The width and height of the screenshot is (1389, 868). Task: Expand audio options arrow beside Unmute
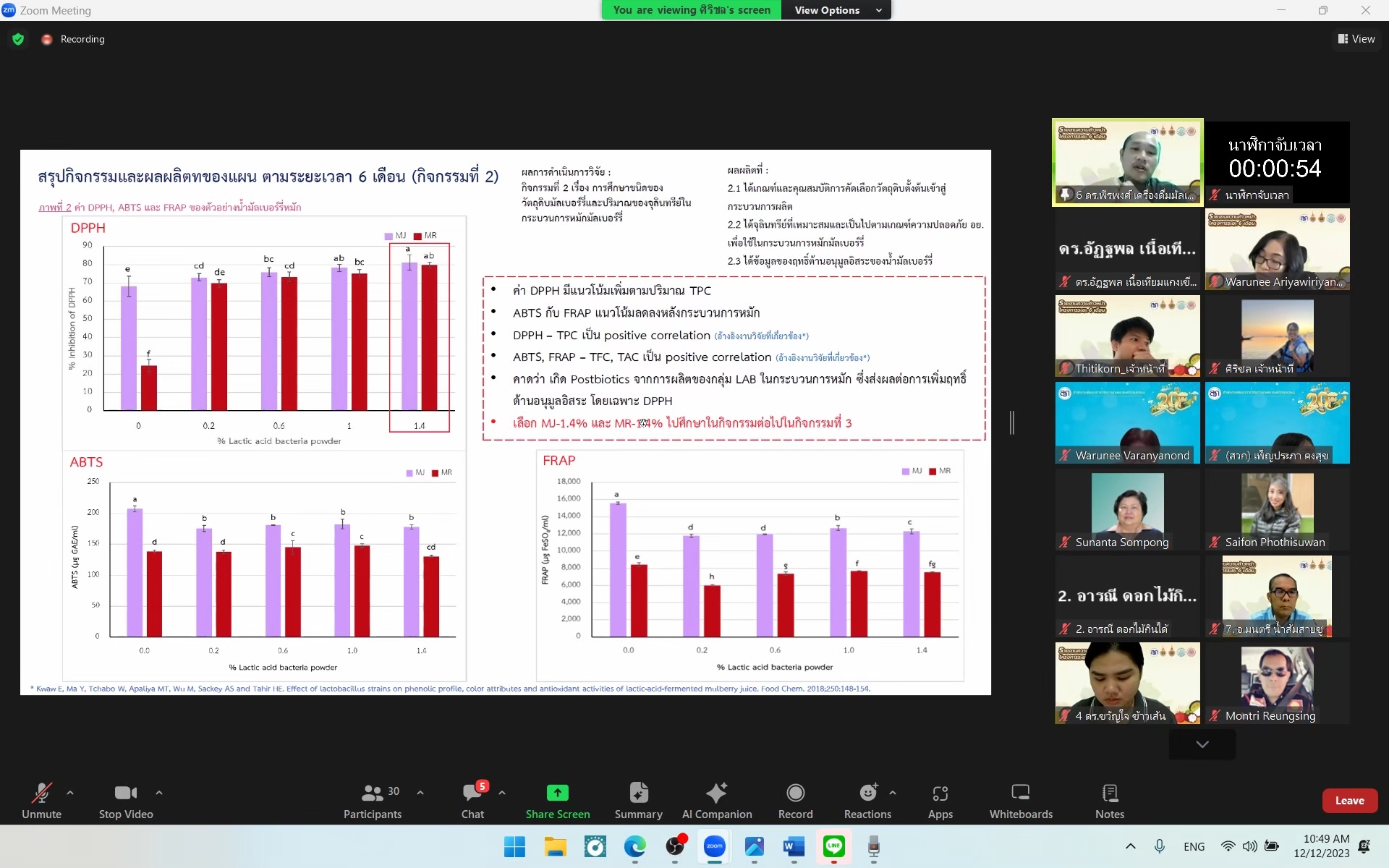(x=70, y=793)
